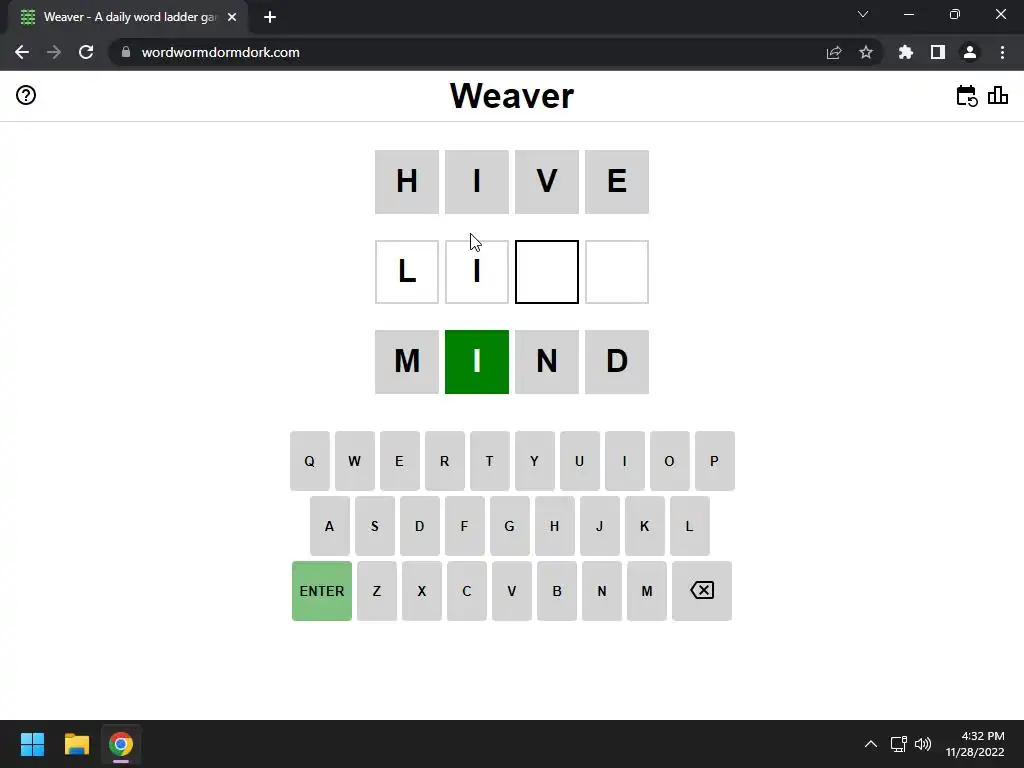The image size is (1024, 768).
Task: Show hidden system tray icons
Action: 871,744
